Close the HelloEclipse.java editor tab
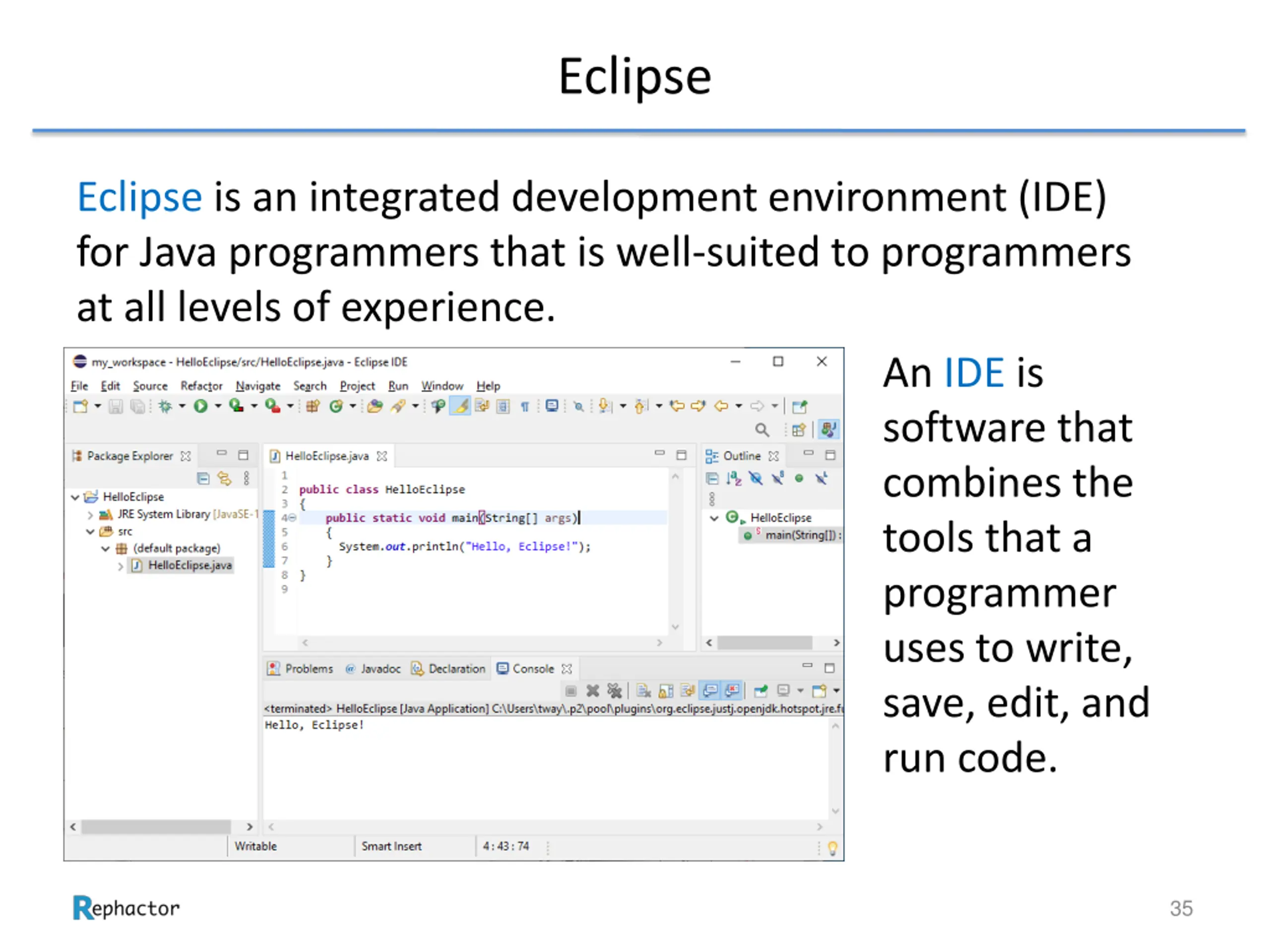 [x=382, y=456]
